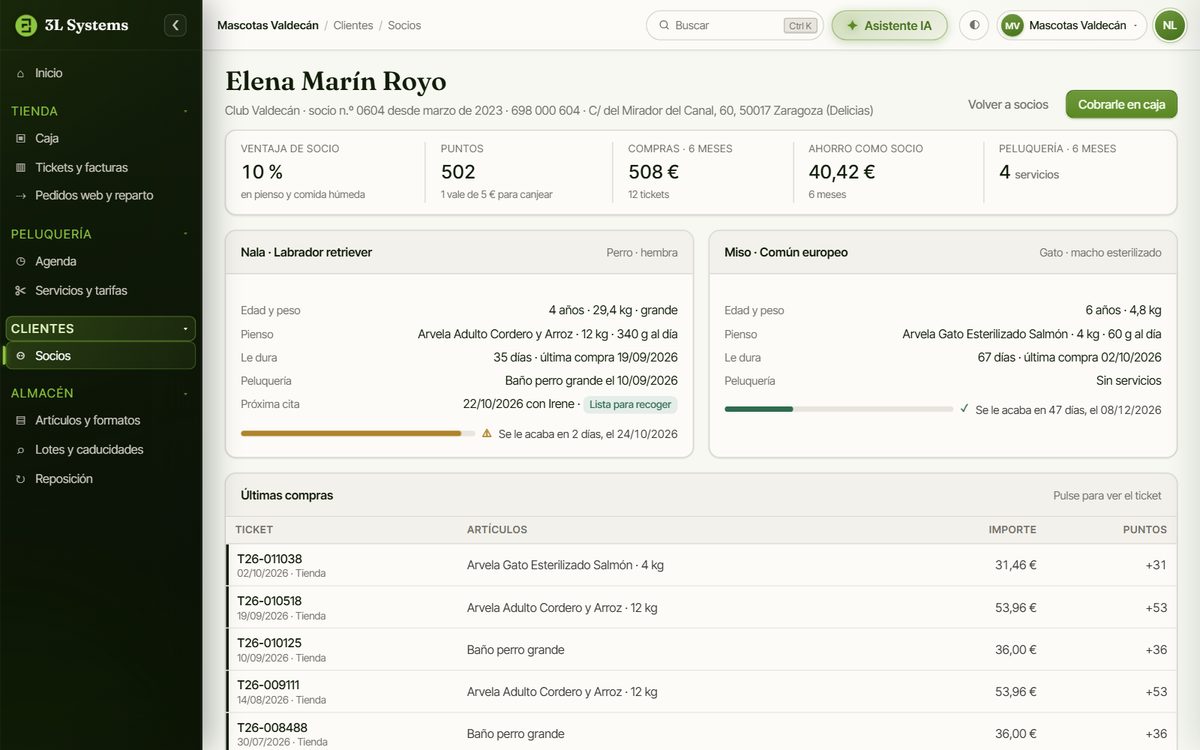Click the Servicios y tarifas scissors icon
The width and height of the screenshot is (1200, 750).
(x=20, y=290)
